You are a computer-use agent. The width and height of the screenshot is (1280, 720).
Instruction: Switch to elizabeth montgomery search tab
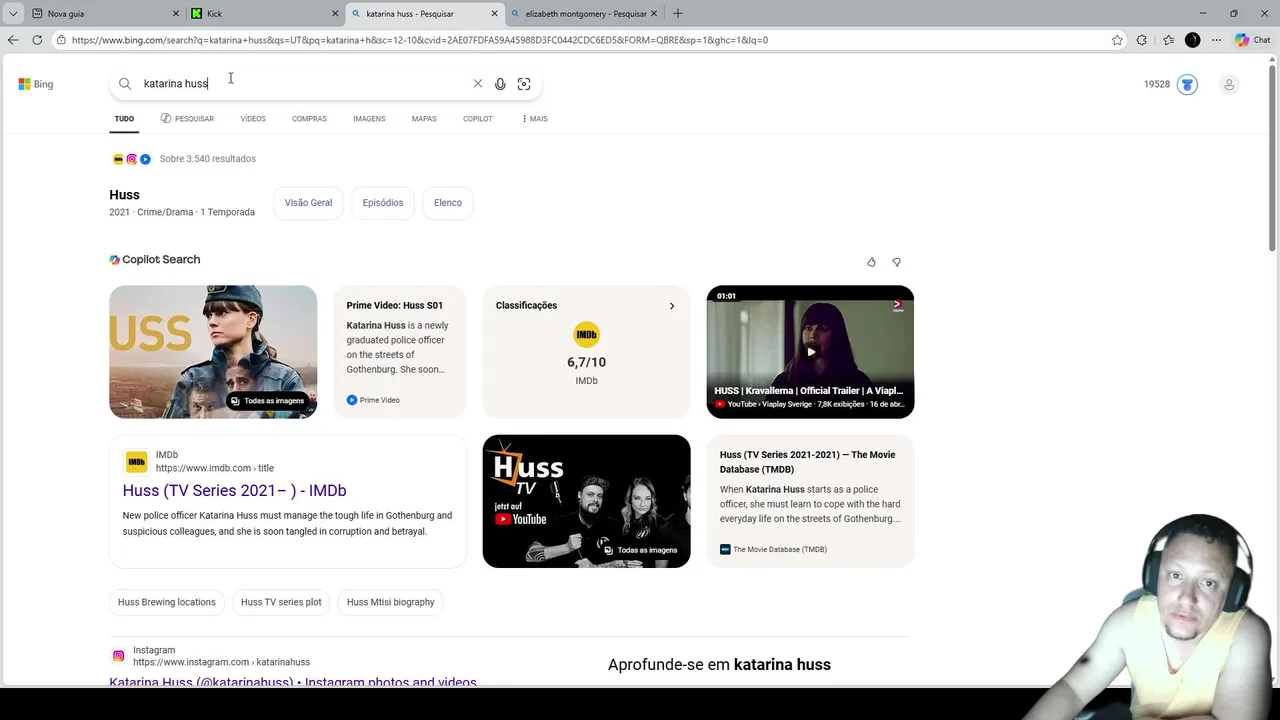coord(585,13)
